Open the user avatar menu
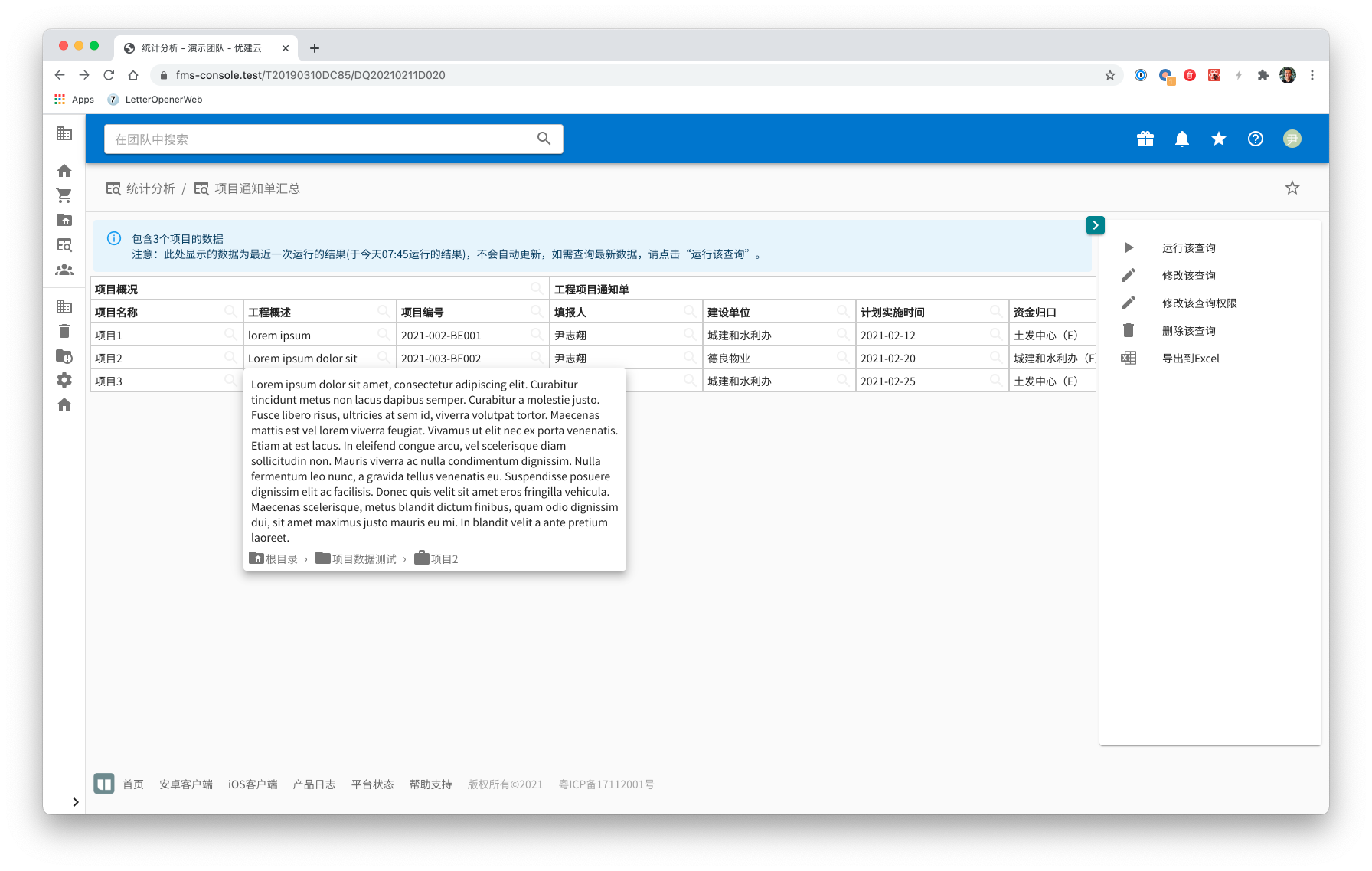This screenshot has height=871, width=1372. [x=1292, y=139]
